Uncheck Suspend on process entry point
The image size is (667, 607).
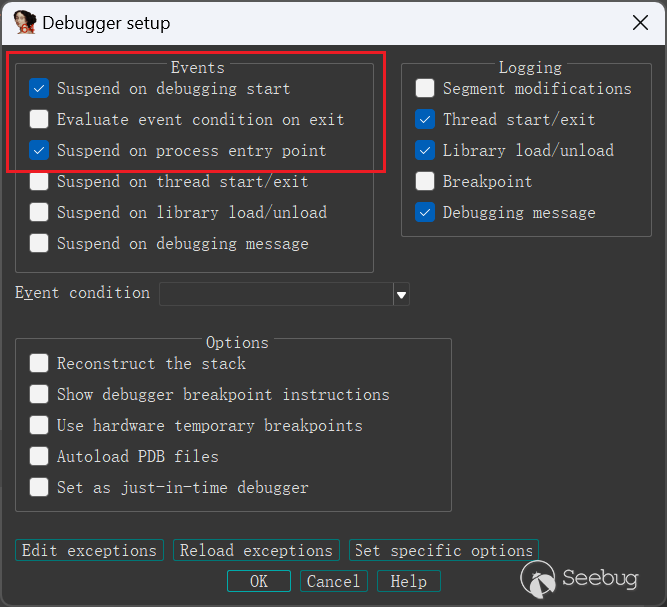39,151
